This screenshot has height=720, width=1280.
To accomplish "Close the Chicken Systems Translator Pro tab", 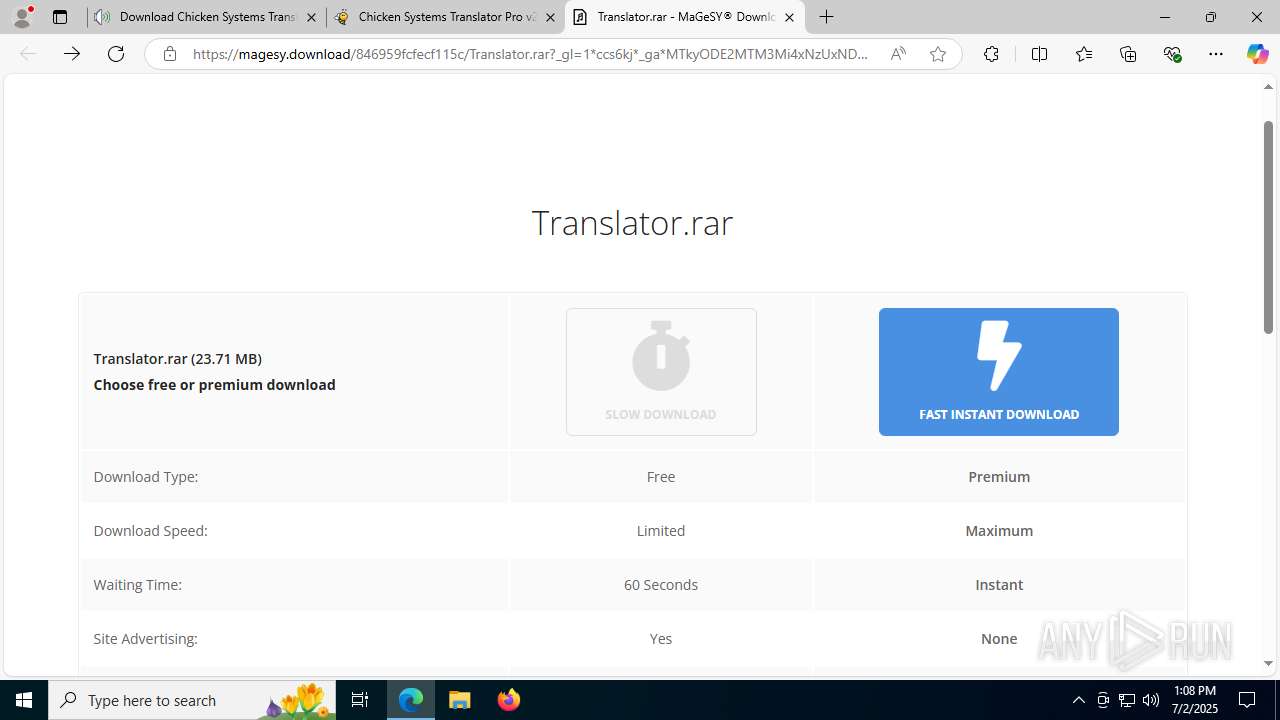I will coord(550,17).
